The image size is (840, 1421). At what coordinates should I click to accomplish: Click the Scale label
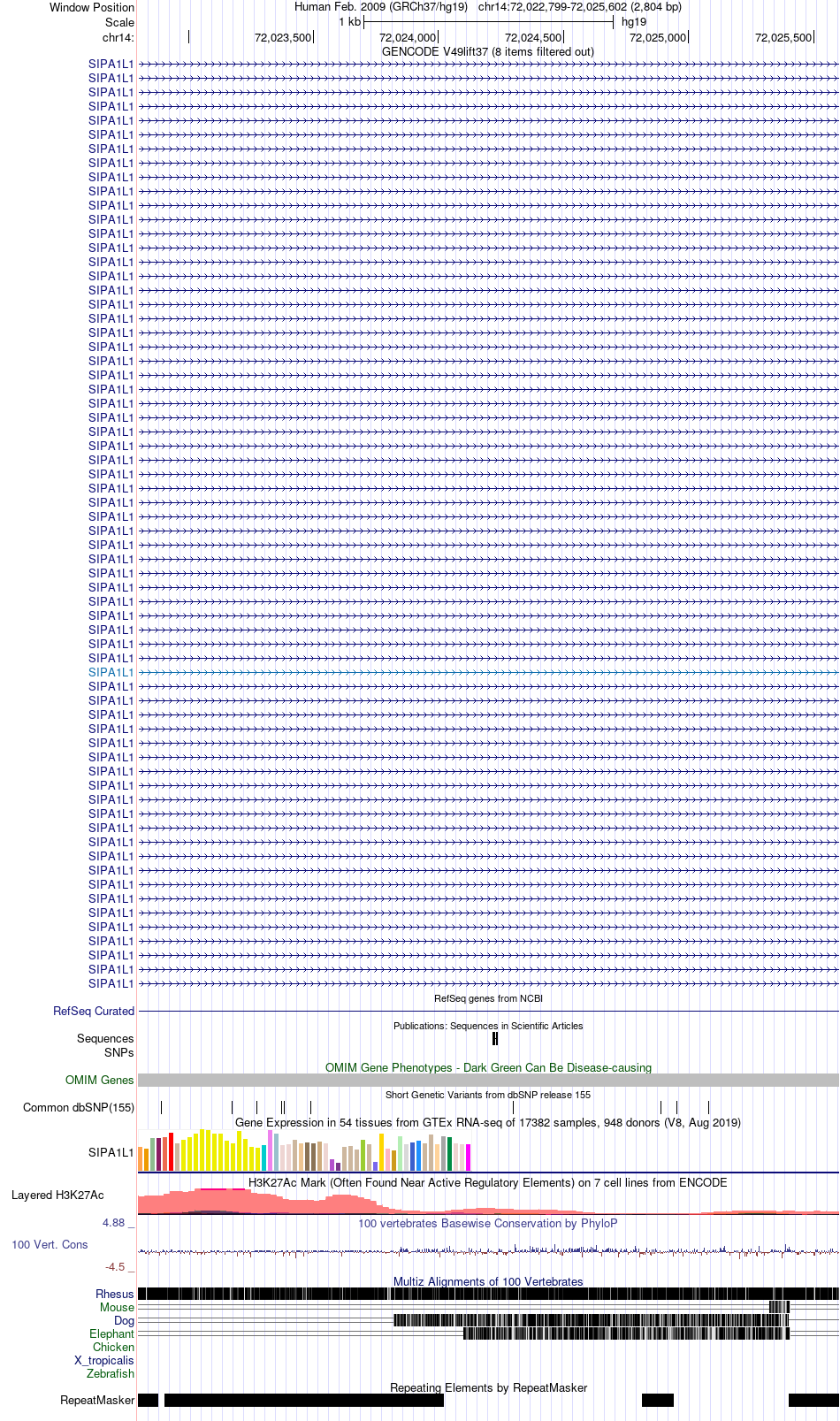coord(119,22)
